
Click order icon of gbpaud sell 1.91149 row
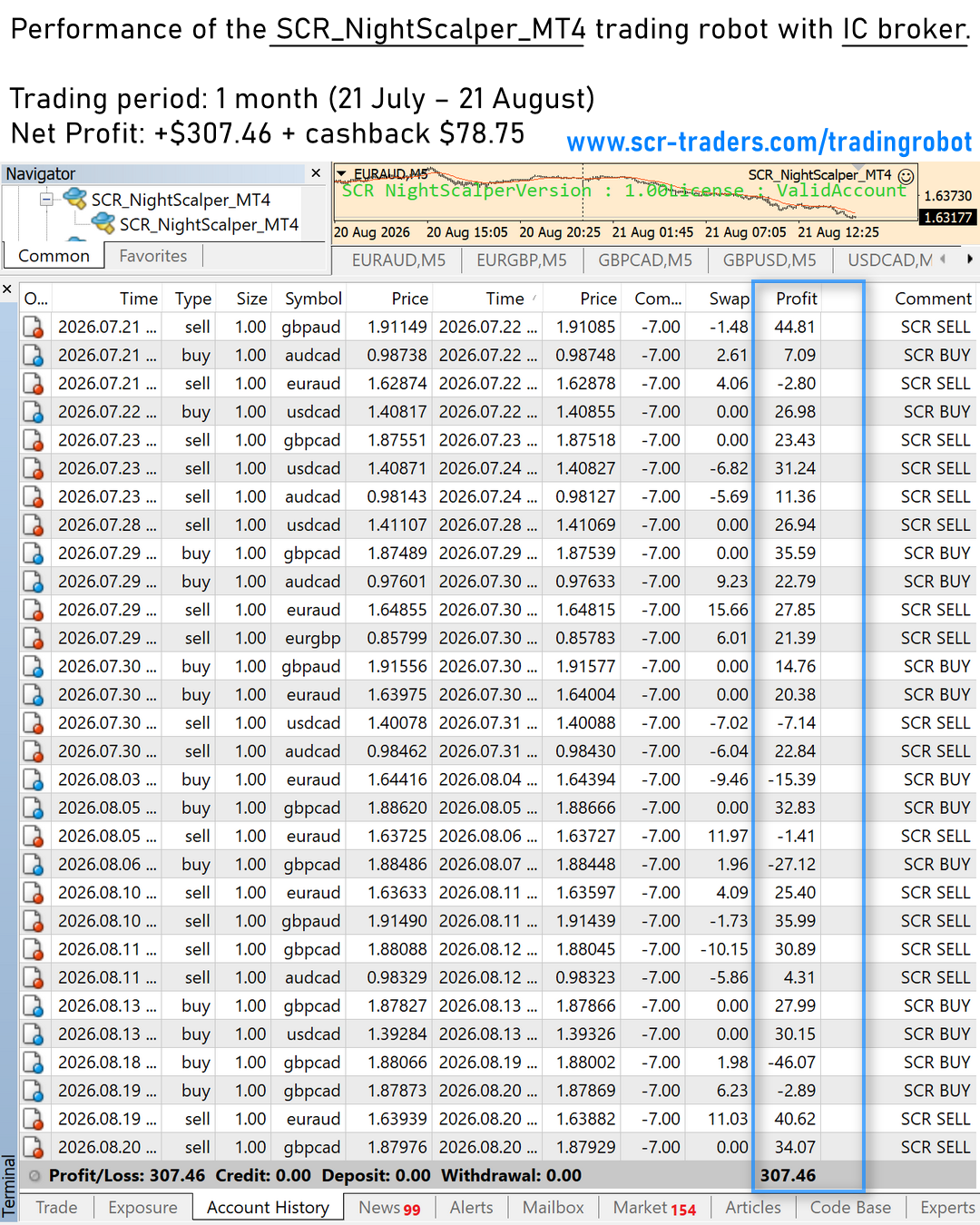click(34, 327)
